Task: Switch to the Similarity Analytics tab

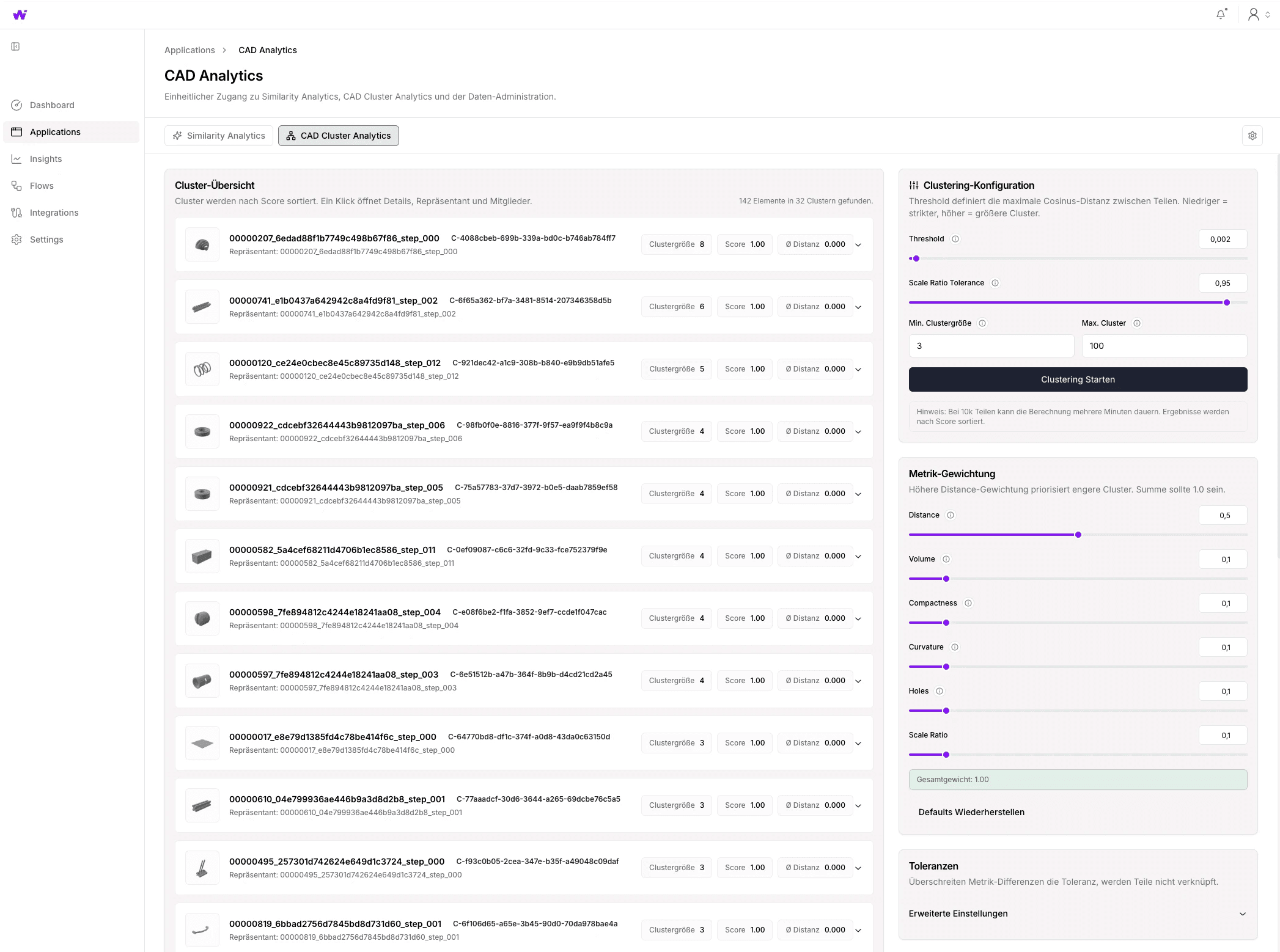Action: (218, 135)
